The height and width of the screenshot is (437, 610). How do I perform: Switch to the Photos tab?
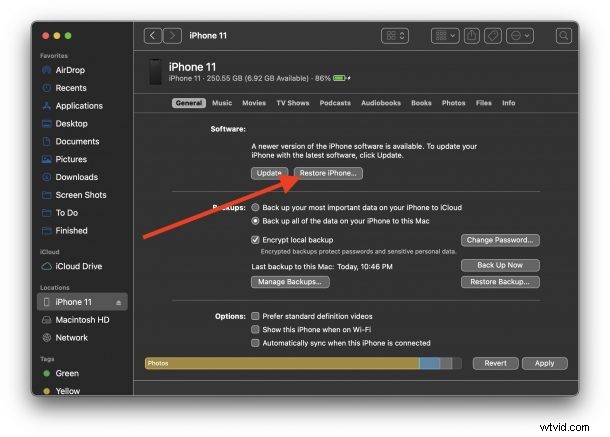coord(454,103)
